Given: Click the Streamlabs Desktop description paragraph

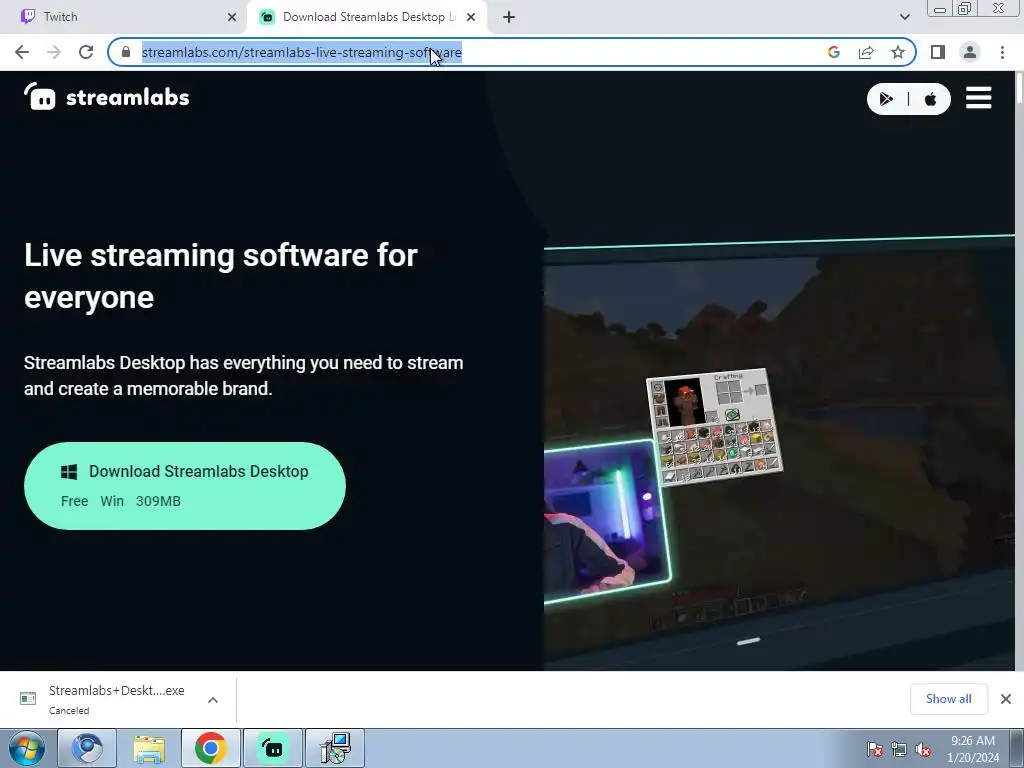Looking at the screenshot, I should pos(244,376).
